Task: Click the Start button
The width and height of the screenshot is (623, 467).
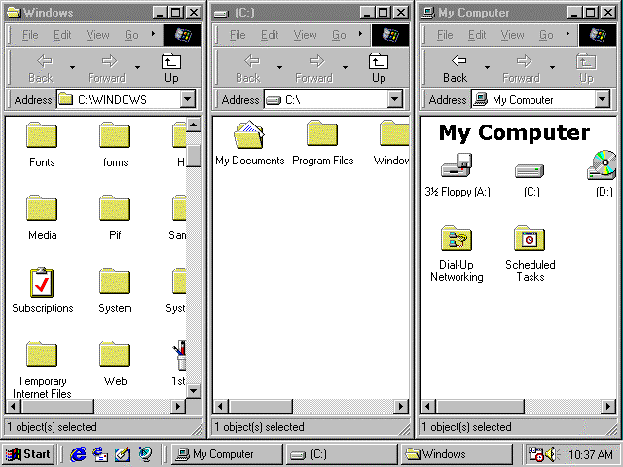Action: [28, 454]
